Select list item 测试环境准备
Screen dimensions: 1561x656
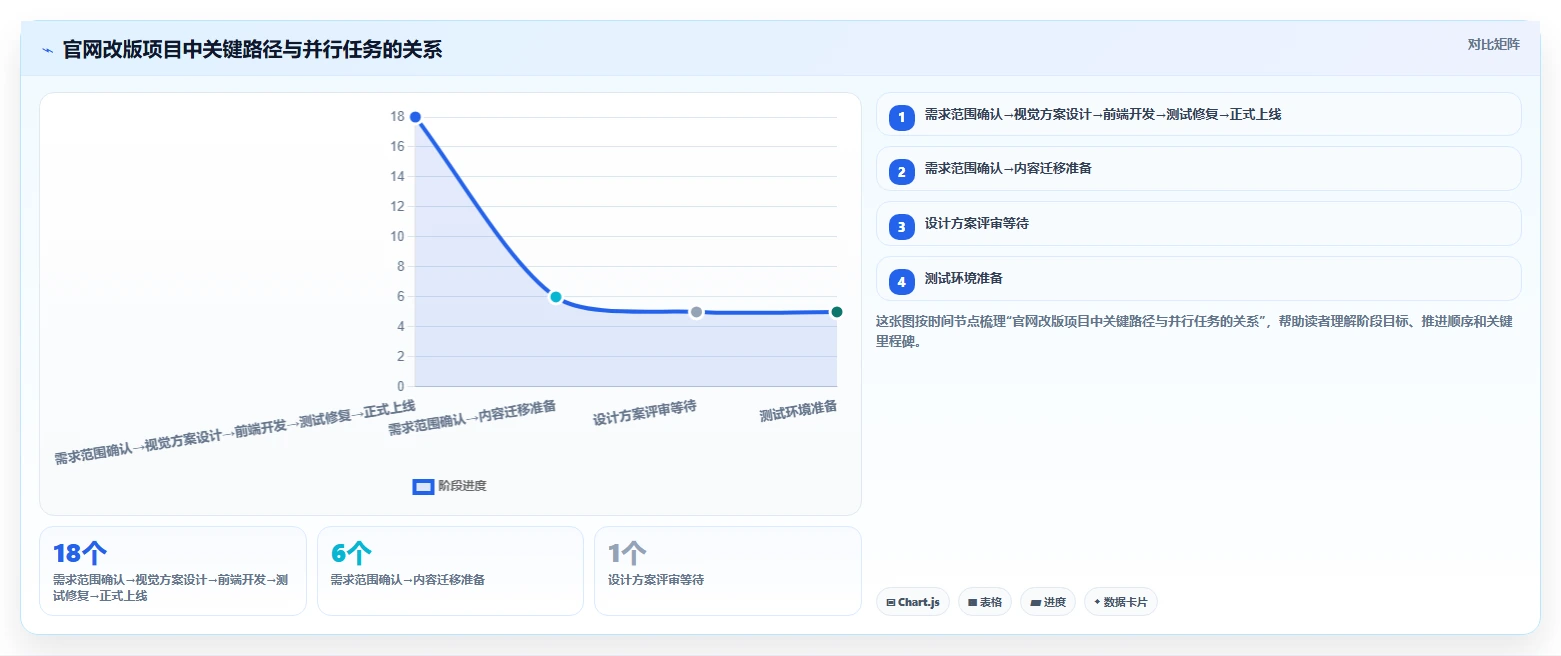(1198, 279)
